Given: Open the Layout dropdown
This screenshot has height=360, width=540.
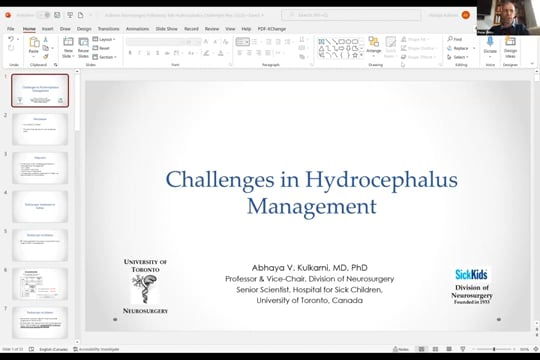Looking at the screenshot, I should (x=104, y=39).
